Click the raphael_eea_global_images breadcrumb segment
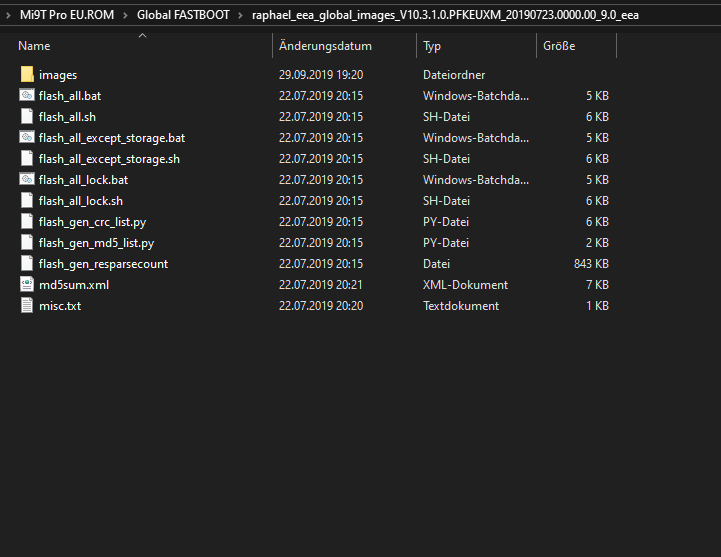 445,15
